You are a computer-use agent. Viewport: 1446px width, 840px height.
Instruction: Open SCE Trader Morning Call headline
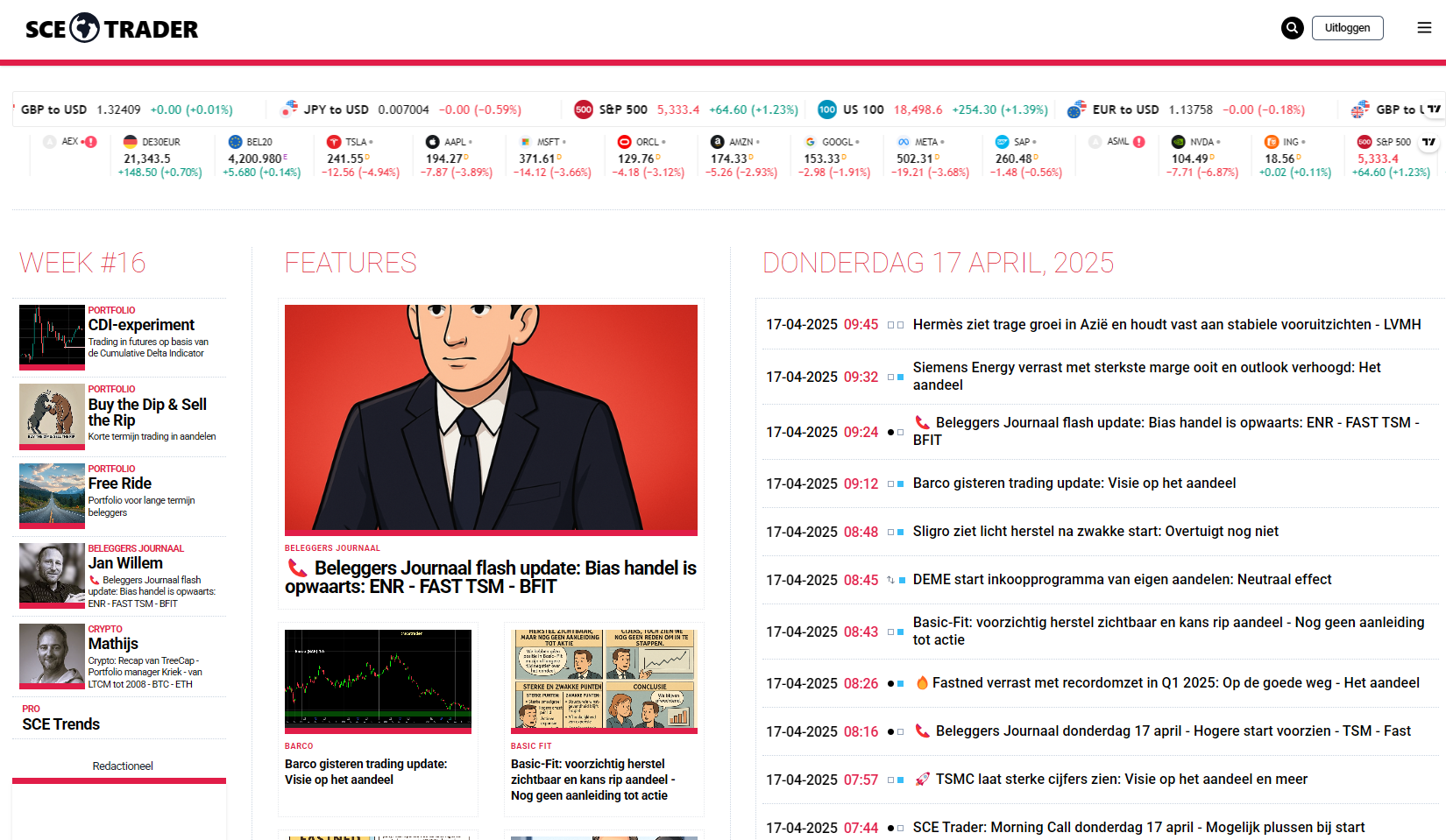pos(1138,828)
